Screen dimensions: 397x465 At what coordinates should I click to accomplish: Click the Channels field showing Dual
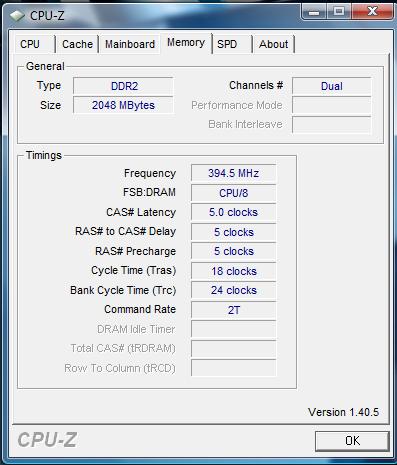332,86
